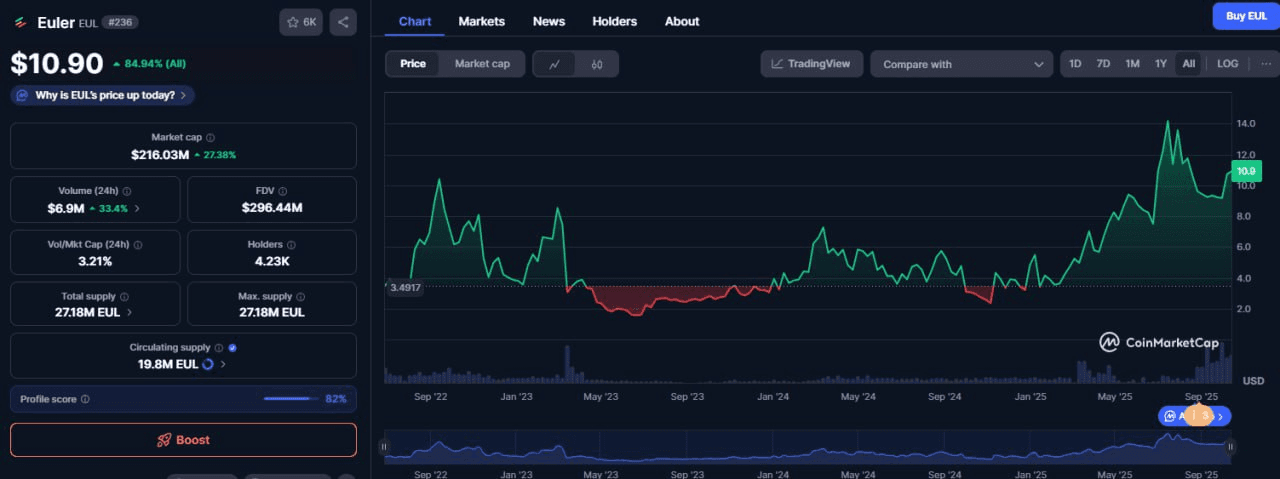Select the 7D time range
The width and height of the screenshot is (1280, 479).
point(1103,64)
